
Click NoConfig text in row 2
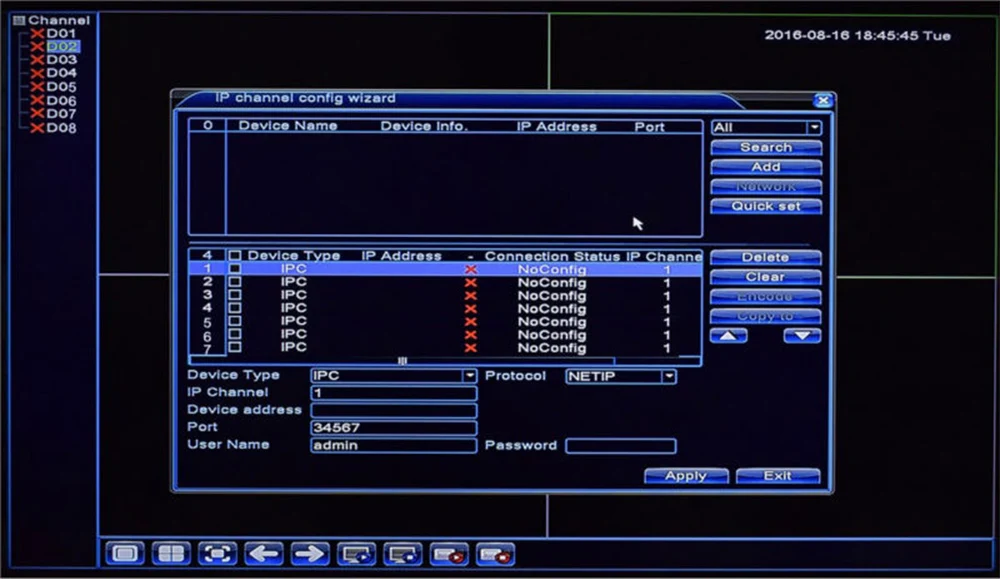[552, 282]
